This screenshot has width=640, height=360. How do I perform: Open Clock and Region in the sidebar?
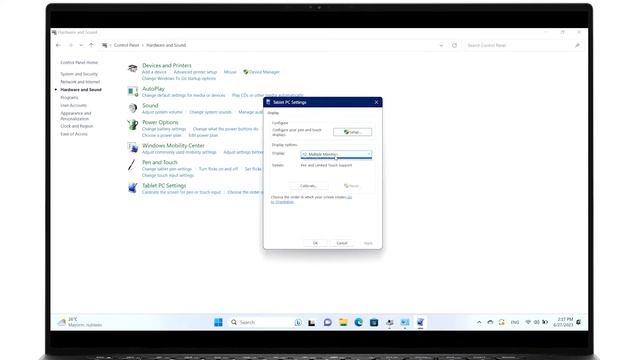[77, 126]
